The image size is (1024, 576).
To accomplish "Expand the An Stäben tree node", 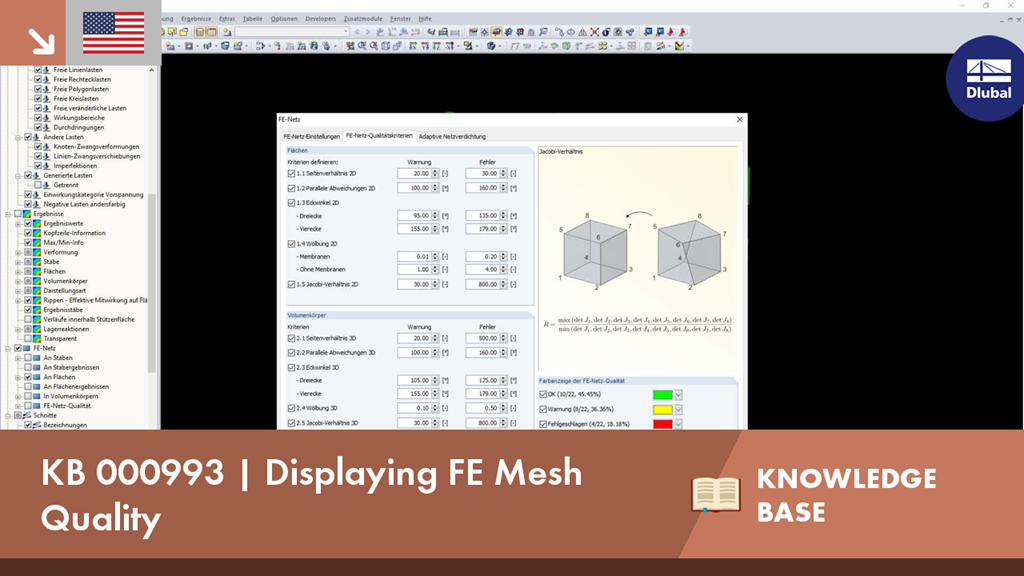I will tap(18, 358).
